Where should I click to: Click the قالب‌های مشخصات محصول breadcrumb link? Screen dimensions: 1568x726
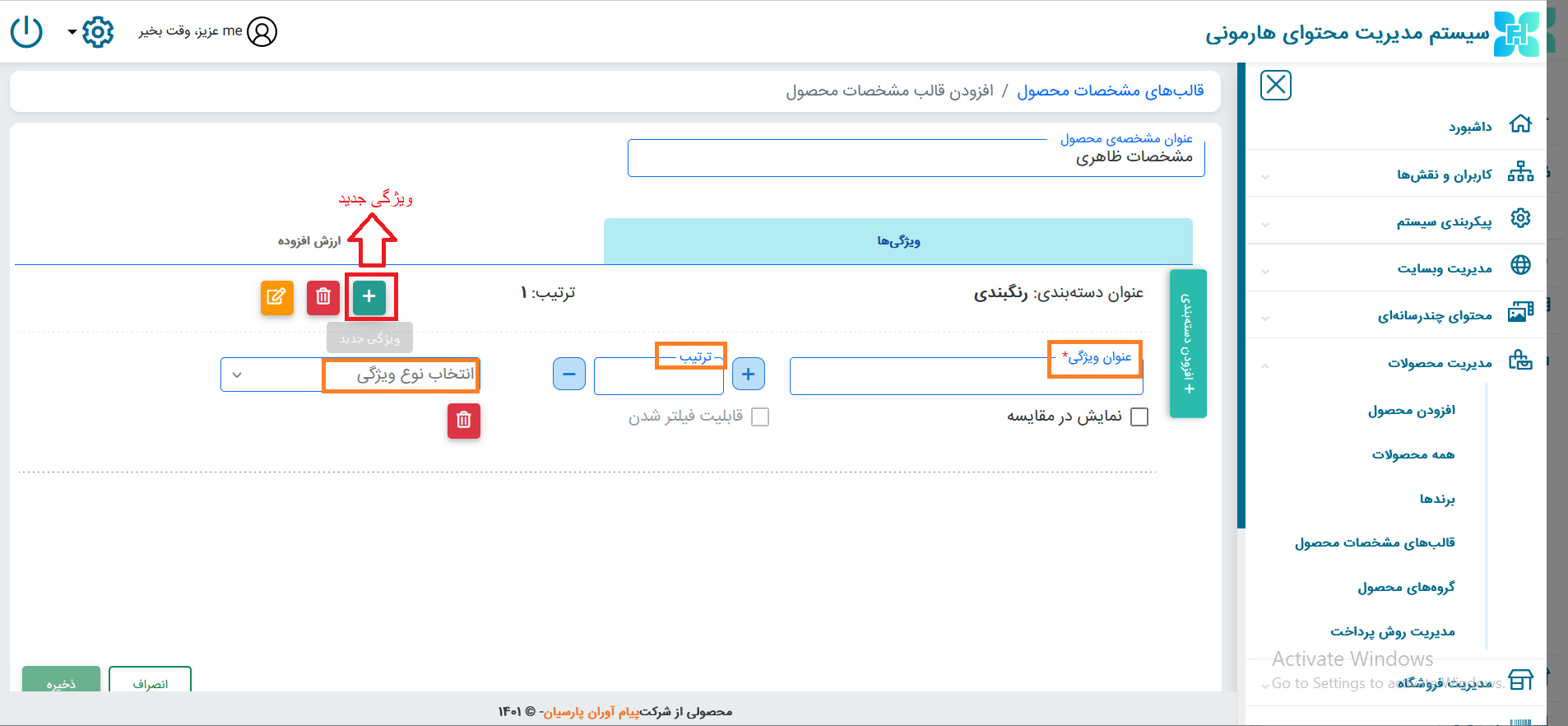pyautogui.click(x=1110, y=91)
